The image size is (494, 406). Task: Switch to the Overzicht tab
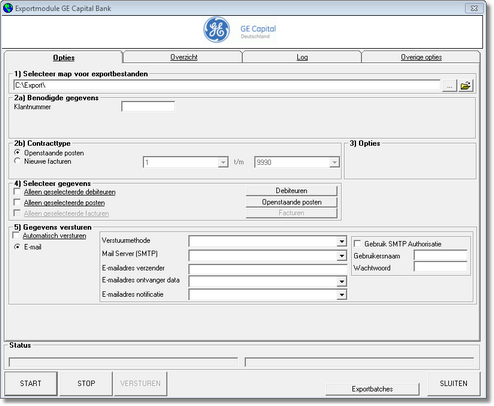click(x=184, y=57)
